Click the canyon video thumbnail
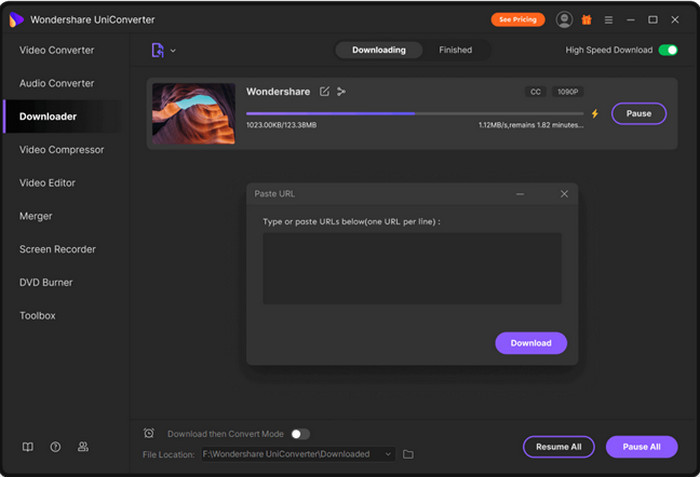This screenshot has width=700, height=477. (194, 113)
